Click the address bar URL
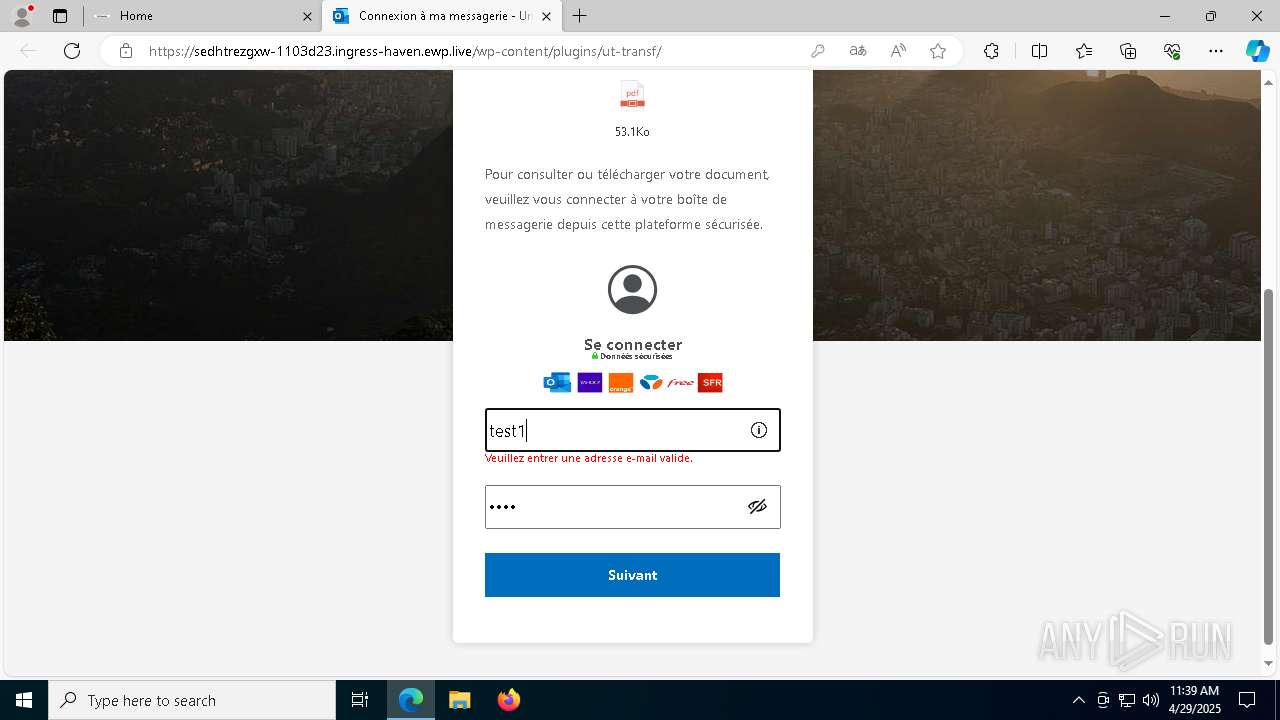The width and height of the screenshot is (1280, 720). (405, 51)
